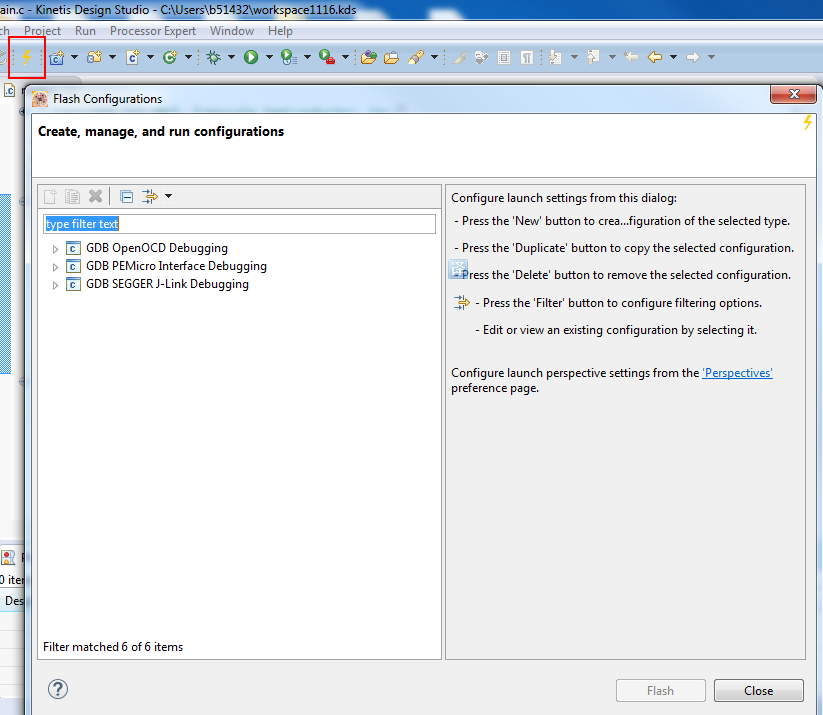Click the Delete launch configuration X icon
The height and width of the screenshot is (715, 823).
[96, 196]
